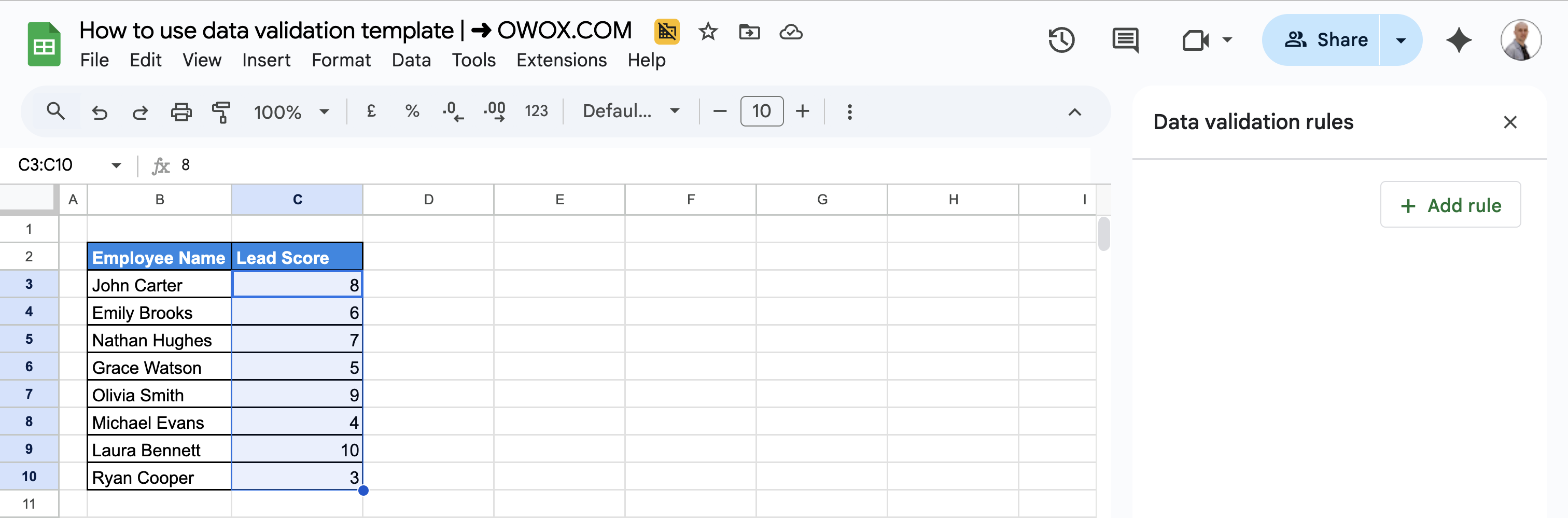The height and width of the screenshot is (518, 1568).
Task: Open the comments panel
Action: 1125,40
